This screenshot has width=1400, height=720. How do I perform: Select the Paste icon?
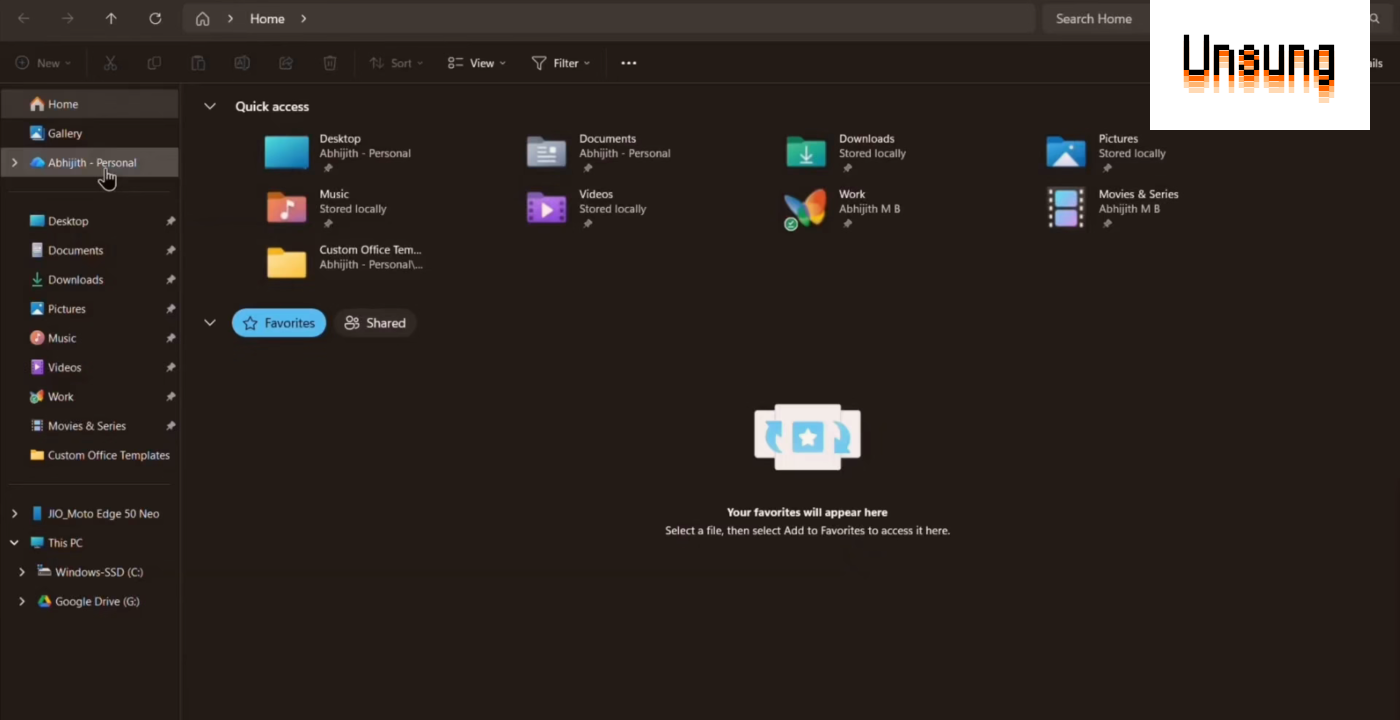click(198, 62)
